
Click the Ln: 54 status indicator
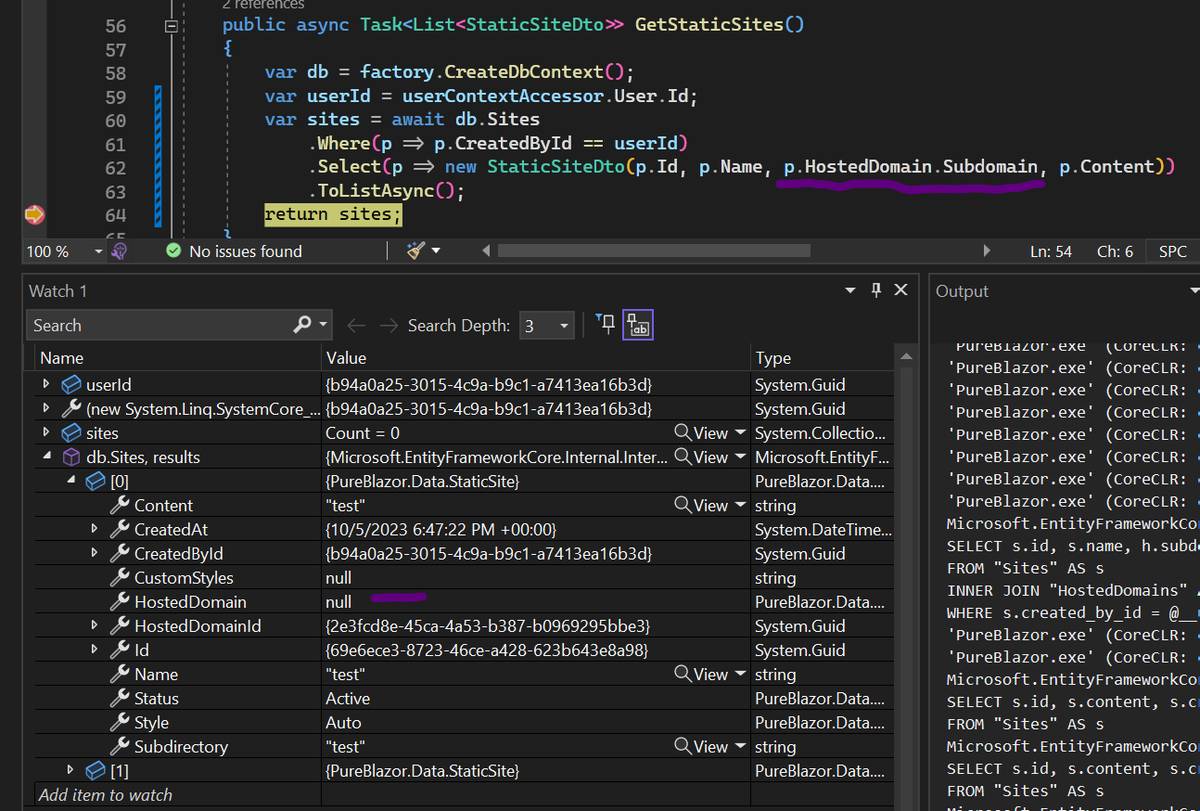pos(1050,252)
